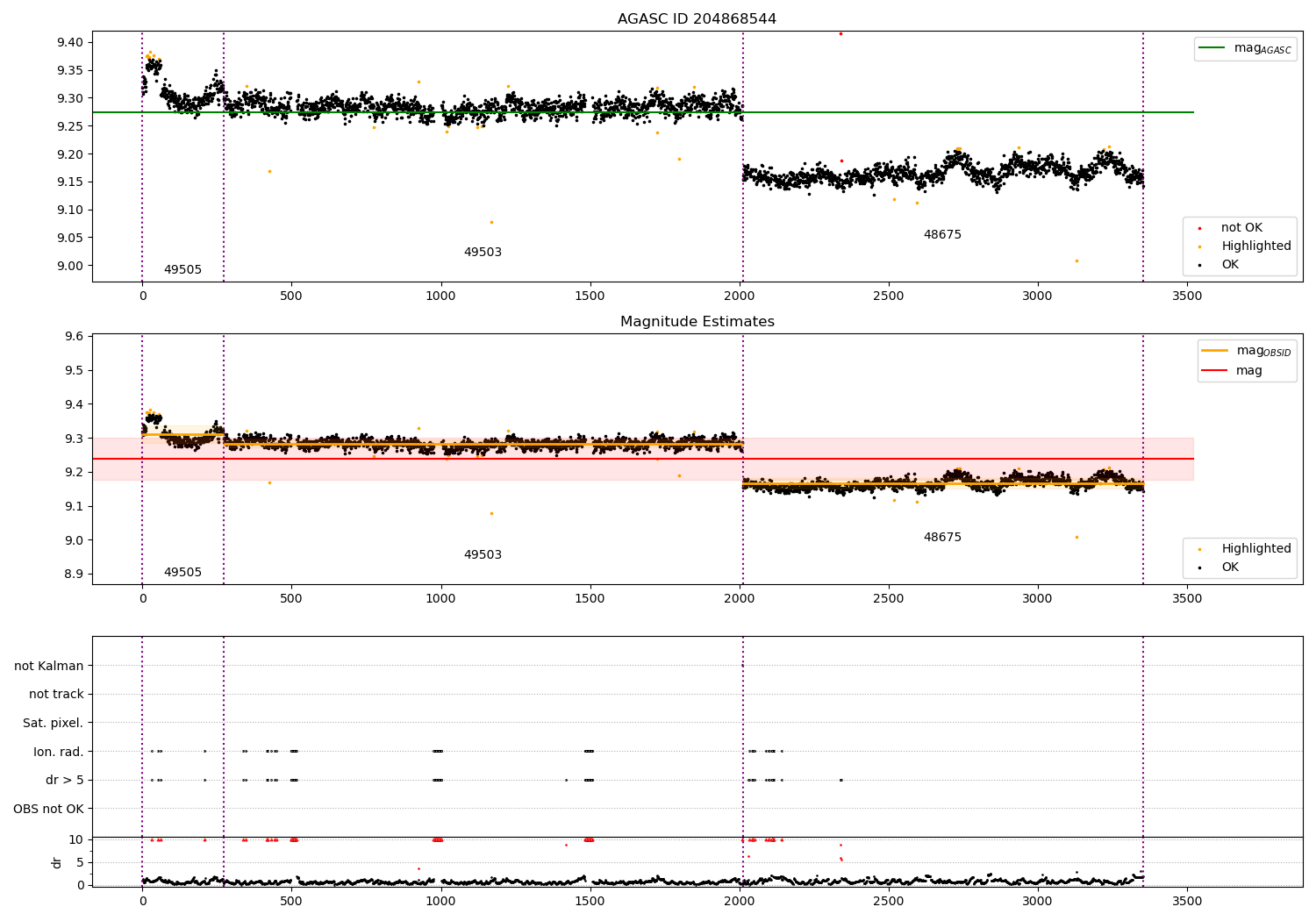The width and height of the screenshot is (1316, 921).
Task: Click obsid label 49505 in the top plot
Action: [182, 269]
